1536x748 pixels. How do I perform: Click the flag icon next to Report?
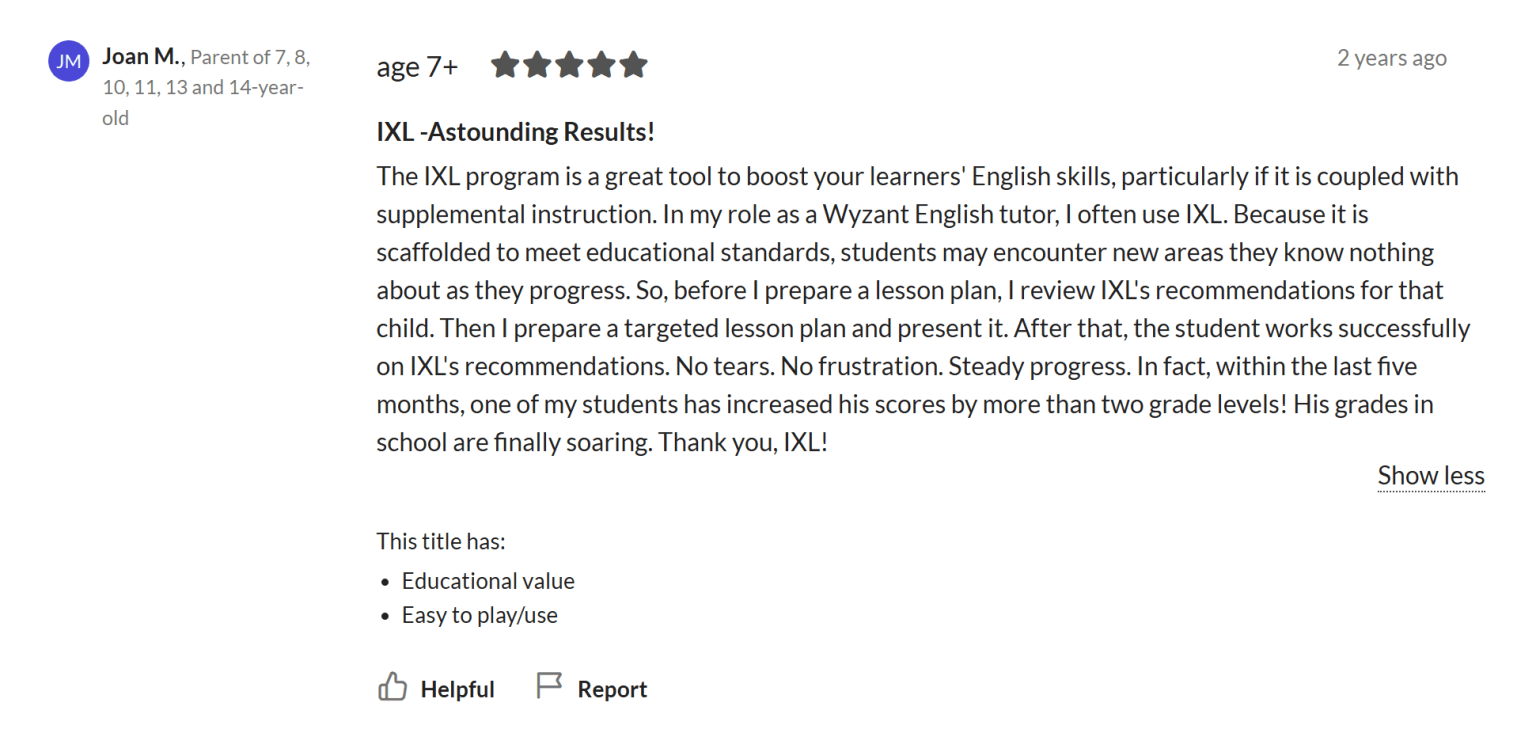[x=549, y=687]
